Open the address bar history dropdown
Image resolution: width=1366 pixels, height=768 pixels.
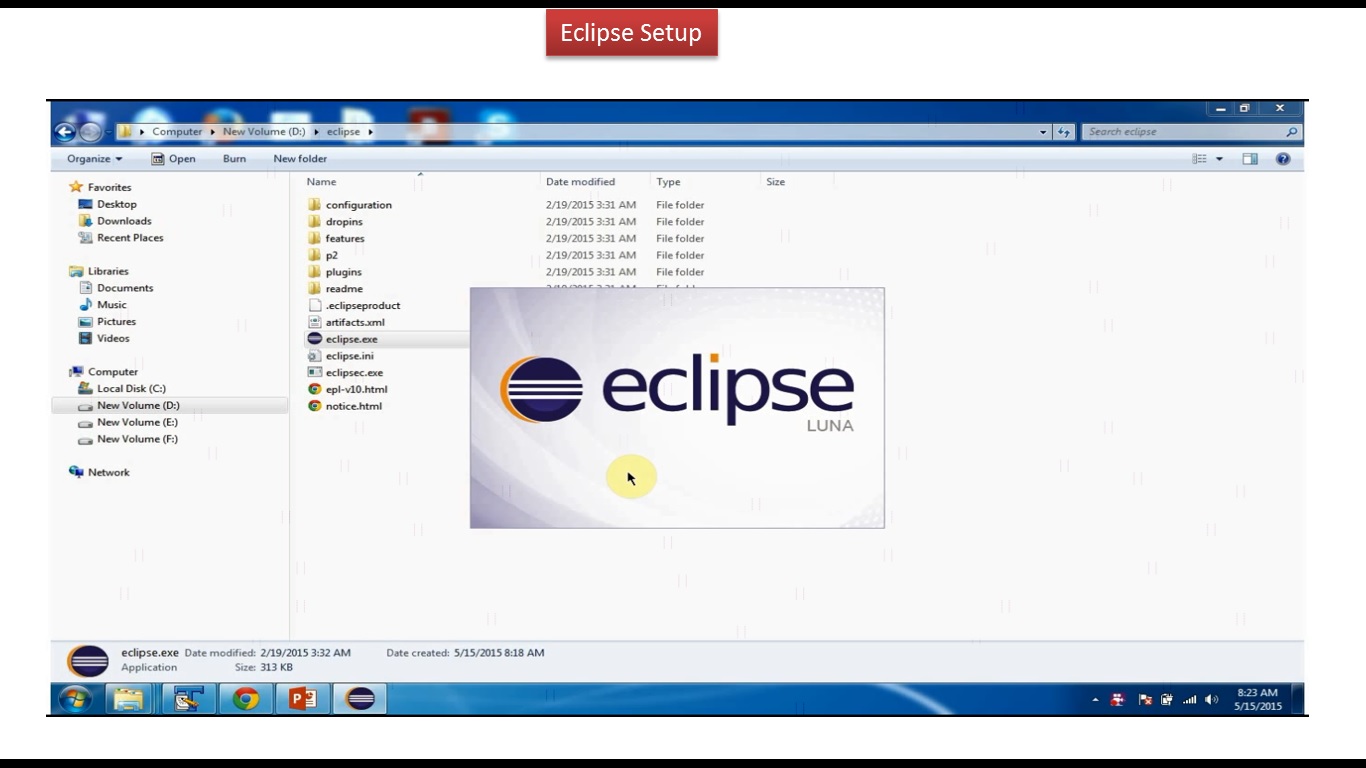click(1043, 132)
